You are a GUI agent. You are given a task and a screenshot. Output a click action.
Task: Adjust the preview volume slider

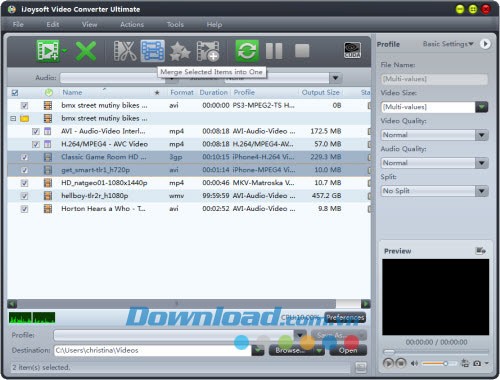pyautogui.click(x=439, y=363)
